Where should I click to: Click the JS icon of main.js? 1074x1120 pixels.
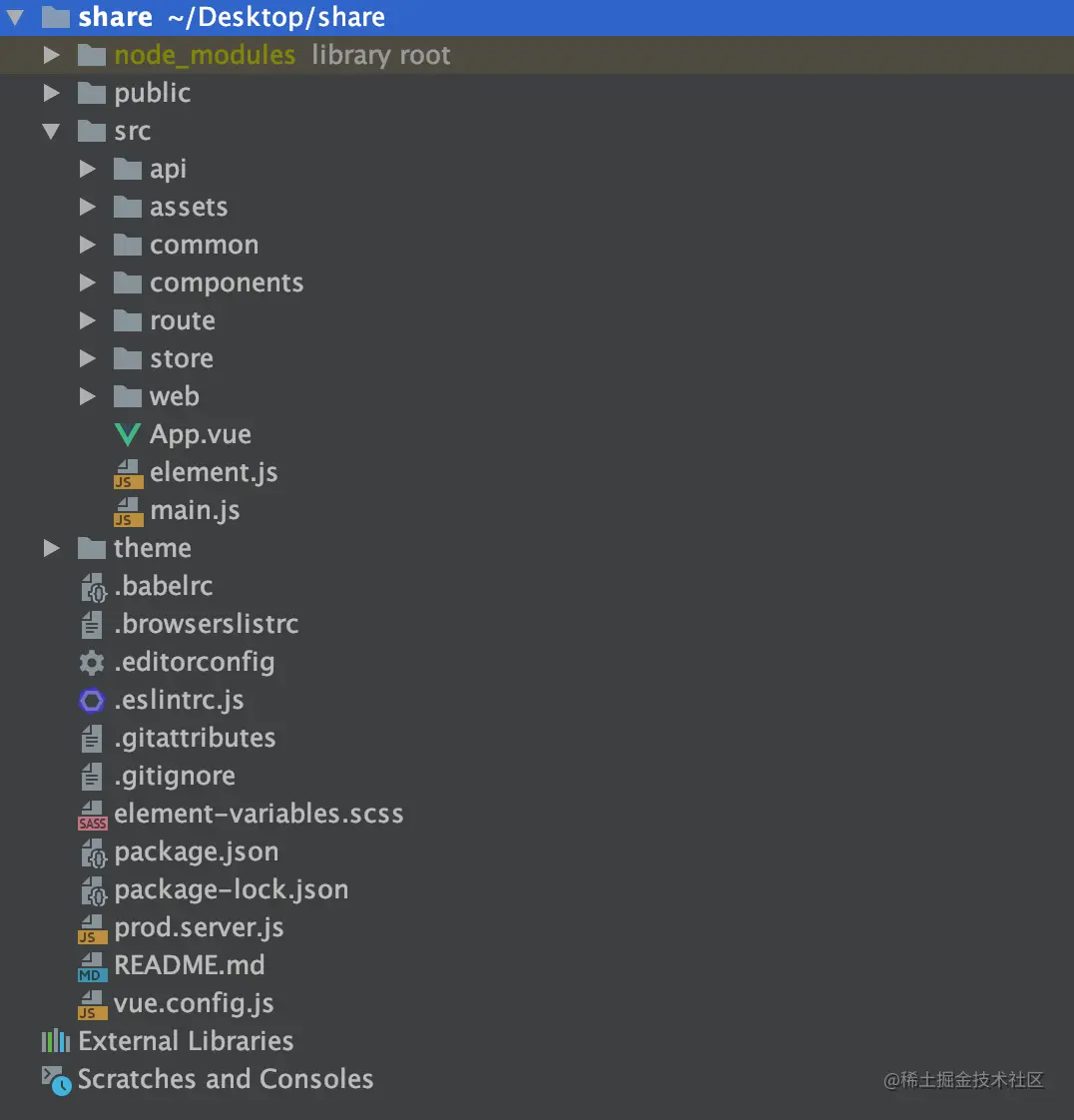[128, 511]
